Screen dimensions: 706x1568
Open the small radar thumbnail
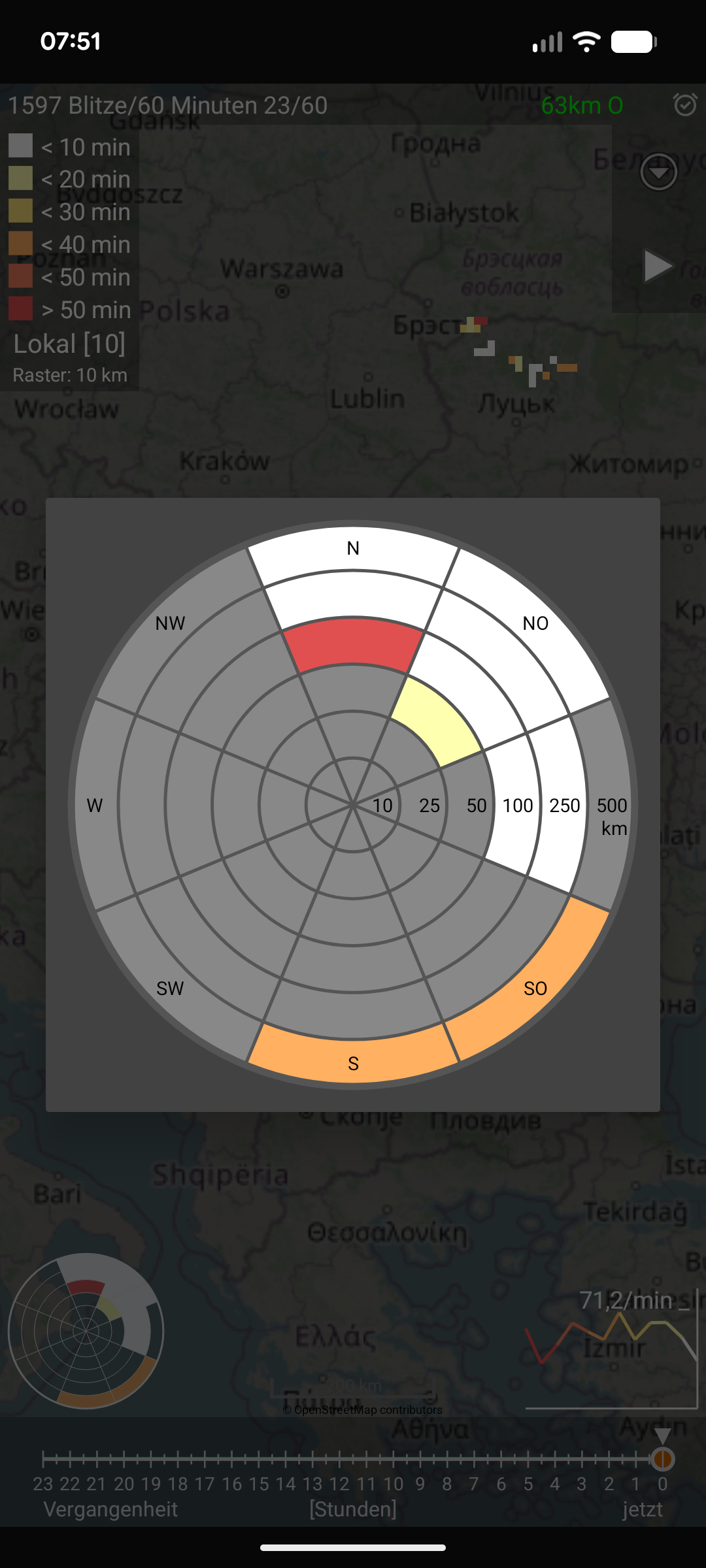coord(86,1330)
